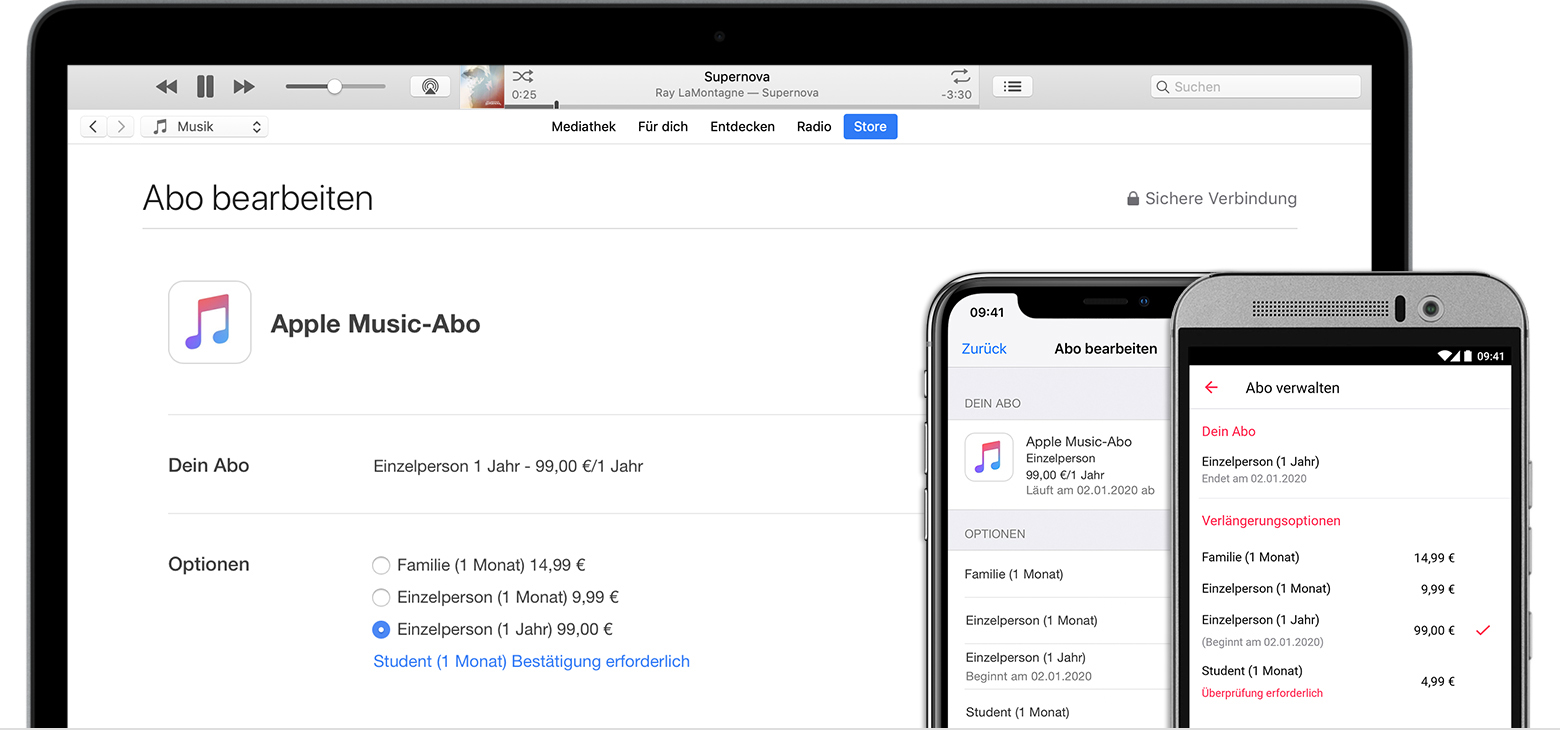The image size is (1560, 730).
Task: Tap Student (1 Monat) on Android phone
Action: pyautogui.click(x=1252, y=670)
